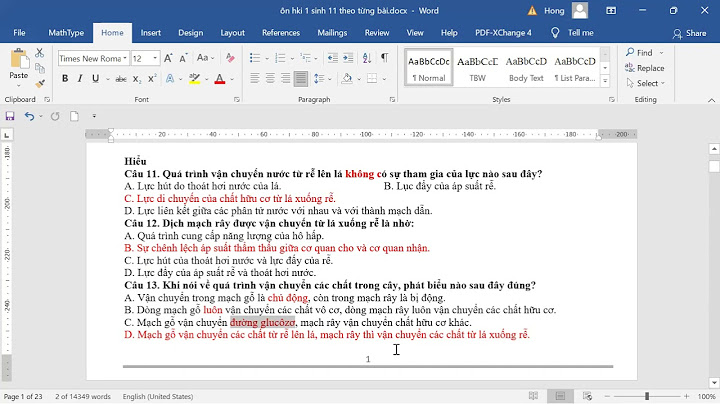Switch to the Layout tab
The height and width of the screenshot is (404, 720).
pos(232,33)
